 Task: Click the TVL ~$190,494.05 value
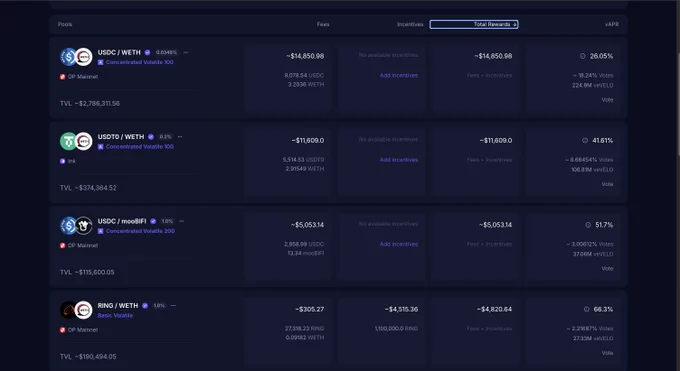(88, 357)
